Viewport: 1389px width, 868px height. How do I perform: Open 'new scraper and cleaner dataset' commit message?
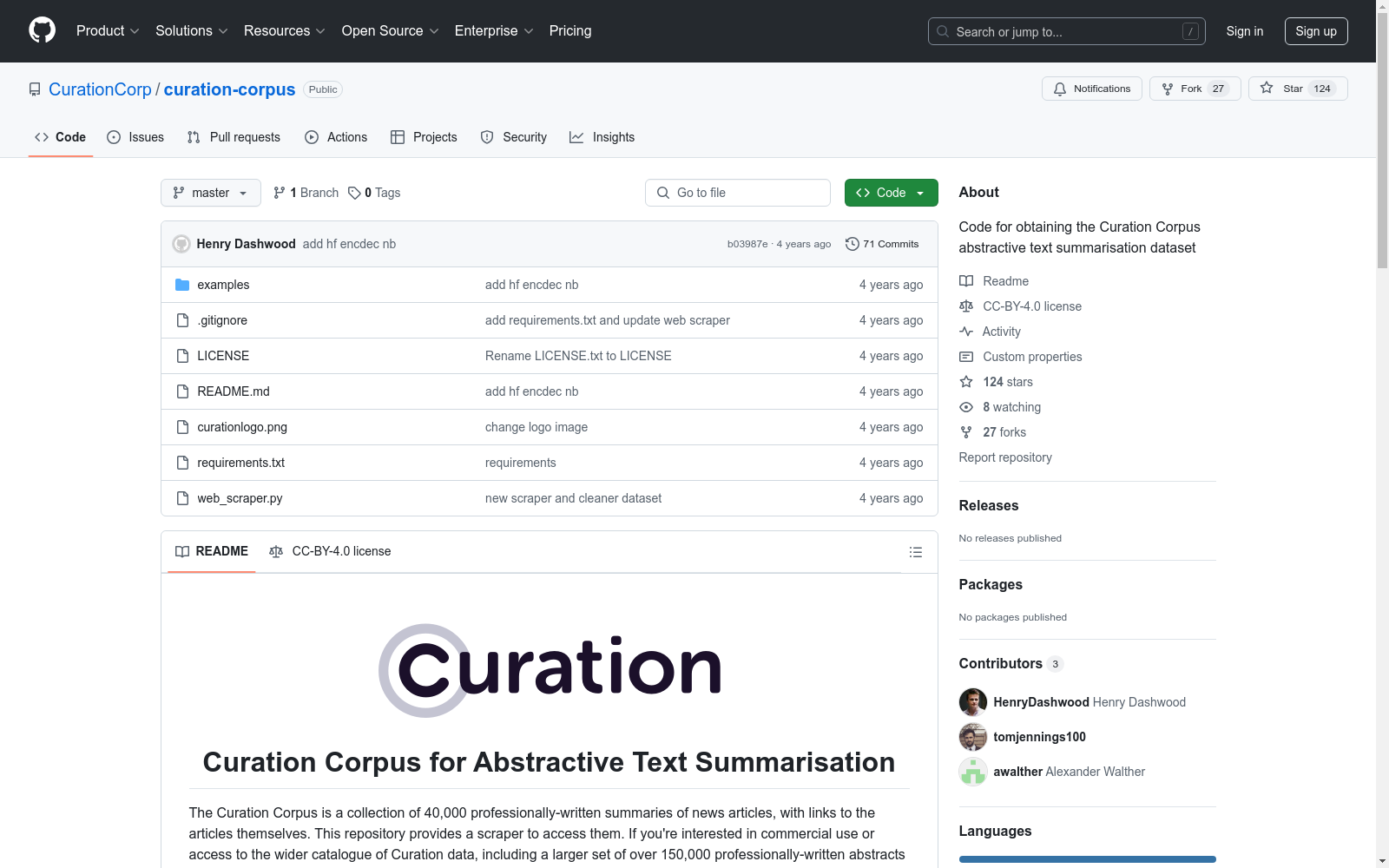[573, 498]
